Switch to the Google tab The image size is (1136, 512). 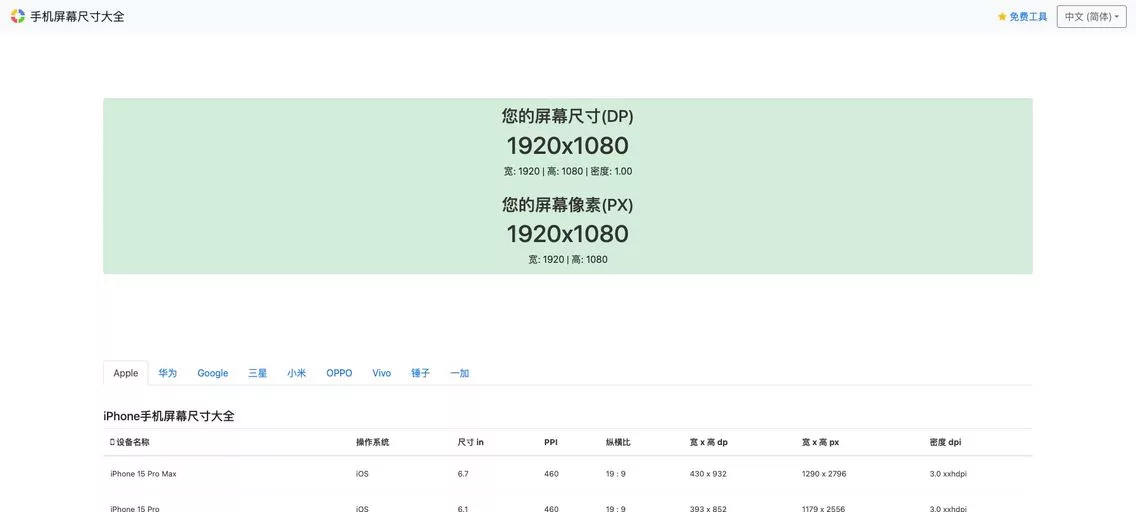point(213,373)
